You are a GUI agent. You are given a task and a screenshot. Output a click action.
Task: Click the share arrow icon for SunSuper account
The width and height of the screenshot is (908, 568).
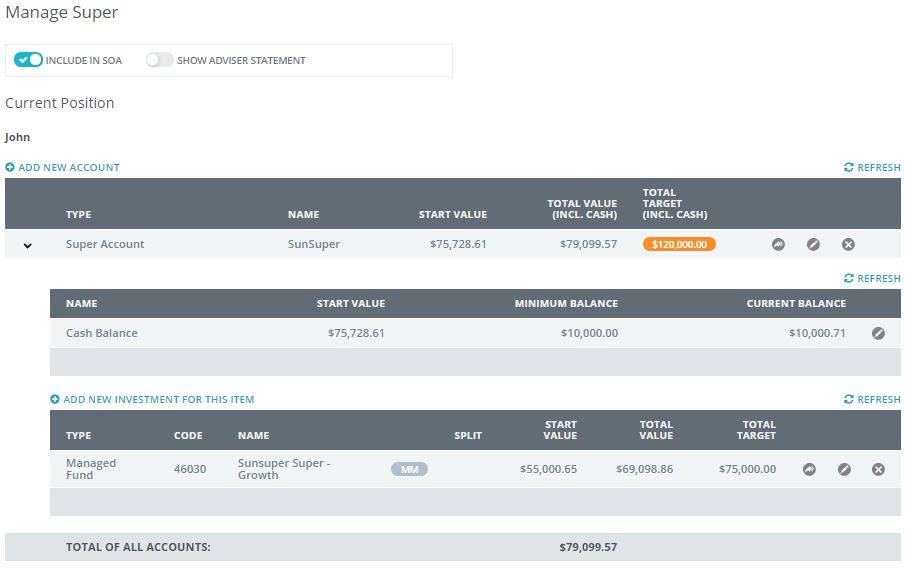pyautogui.click(x=778, y=244)
